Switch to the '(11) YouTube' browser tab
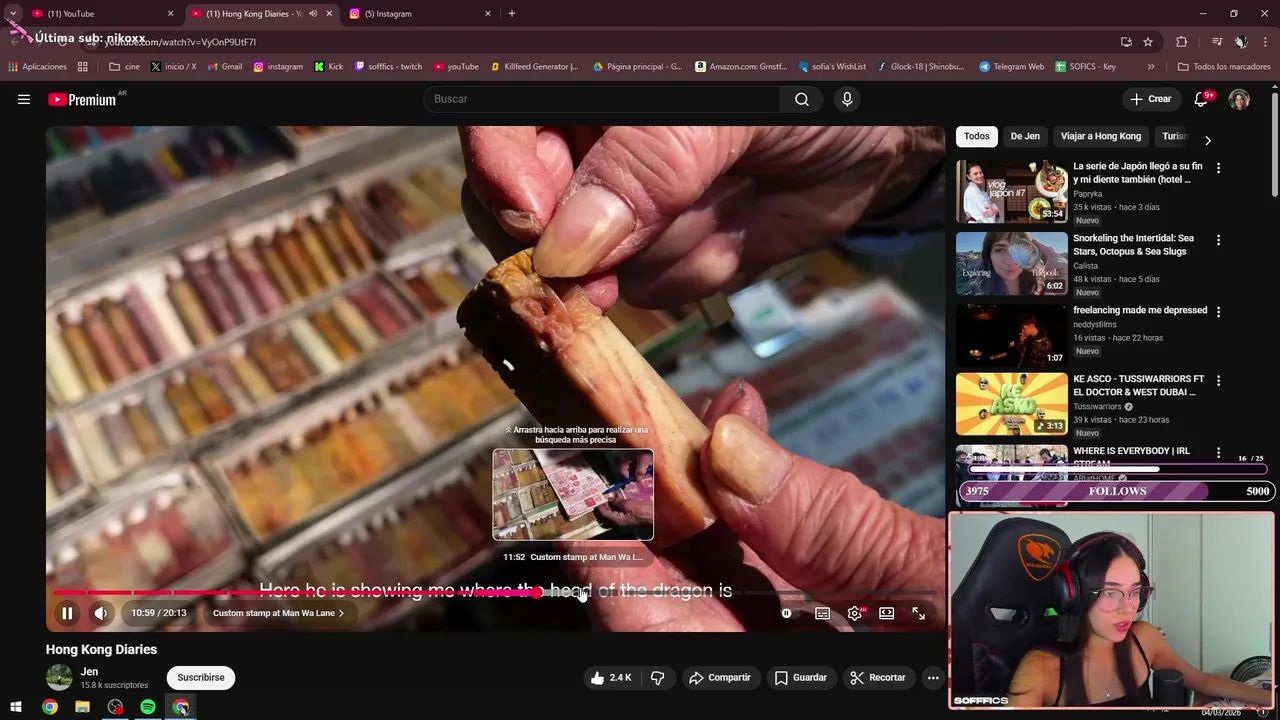Image resolution: width=1280 pixels, height=720 pixels. click(x=102, y=14)
